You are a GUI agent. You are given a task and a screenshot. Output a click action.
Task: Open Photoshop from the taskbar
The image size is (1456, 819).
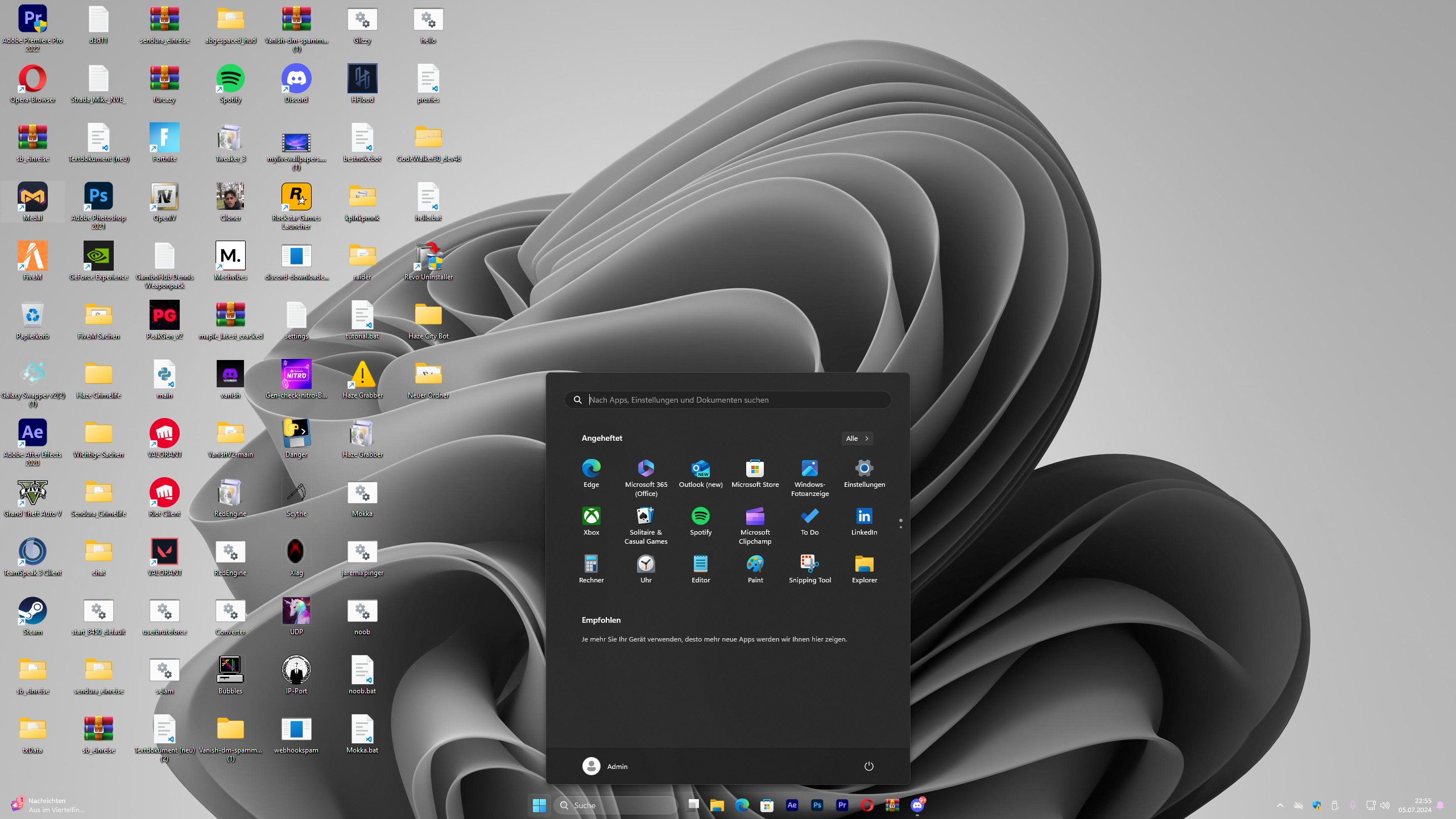pos(817,805)
